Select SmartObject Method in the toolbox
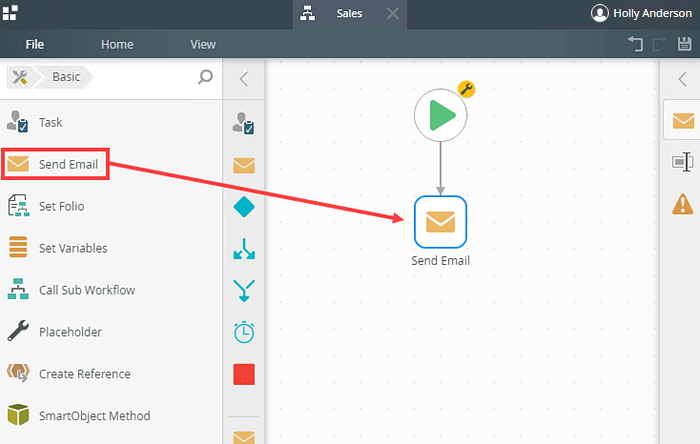 [111, 416]
